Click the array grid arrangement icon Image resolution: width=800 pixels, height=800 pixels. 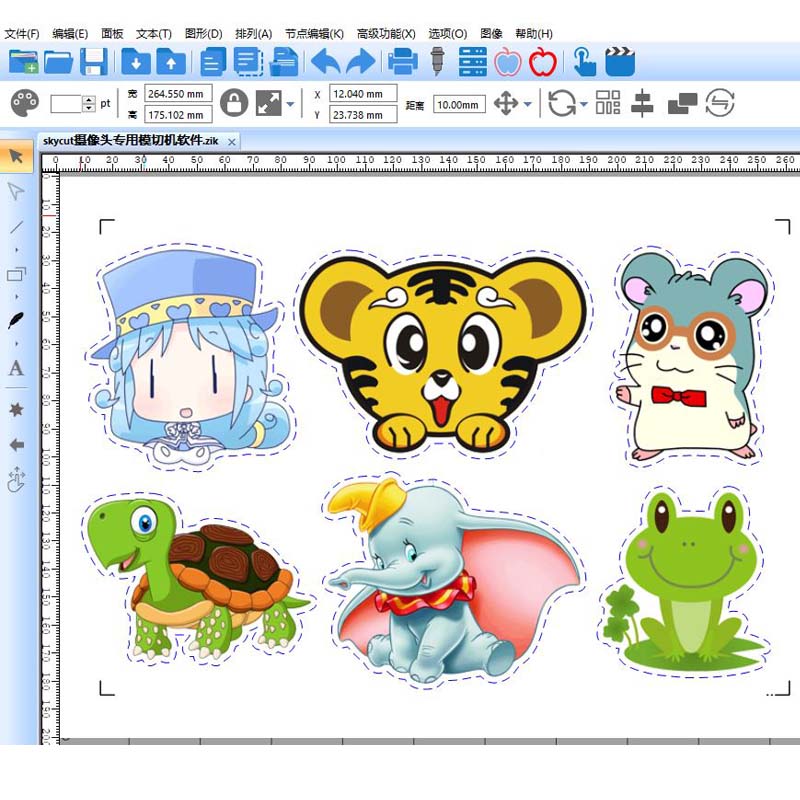point(608,103)
